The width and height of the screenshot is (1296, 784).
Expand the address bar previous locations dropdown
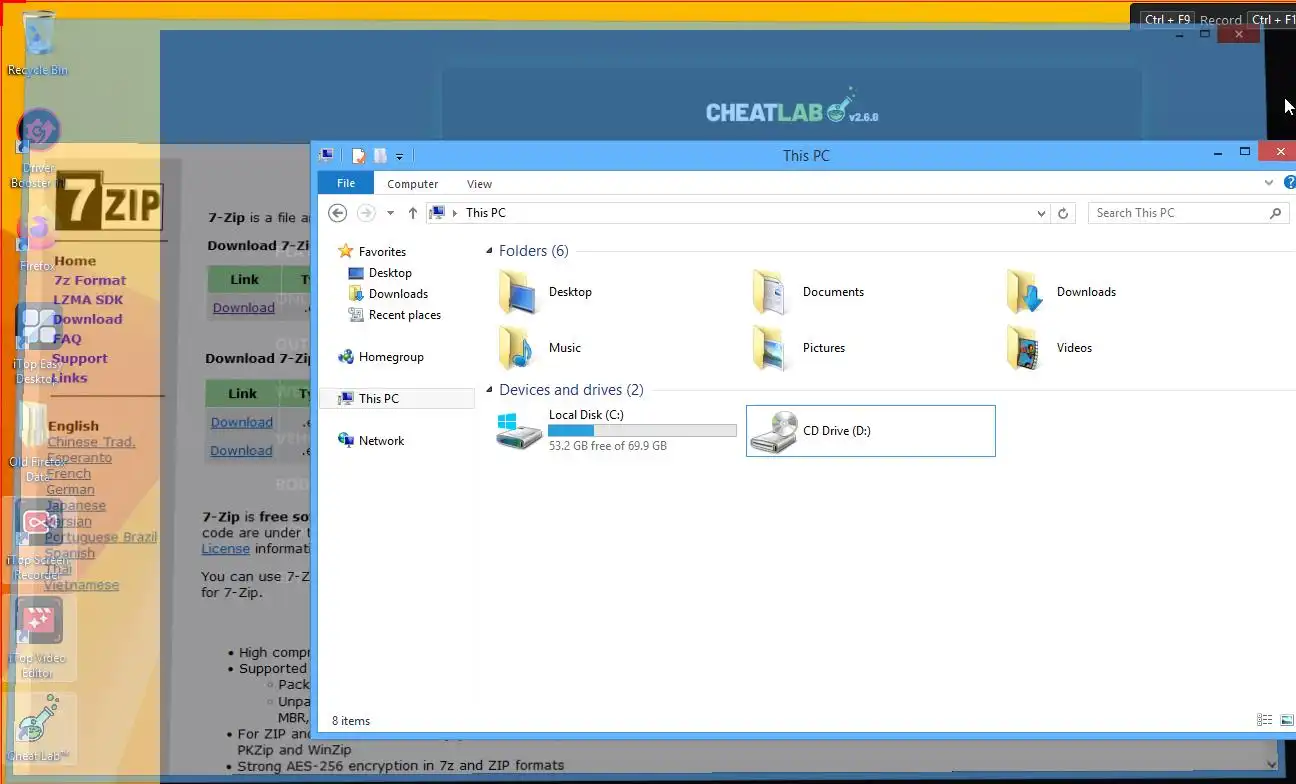pos(1041,213)
